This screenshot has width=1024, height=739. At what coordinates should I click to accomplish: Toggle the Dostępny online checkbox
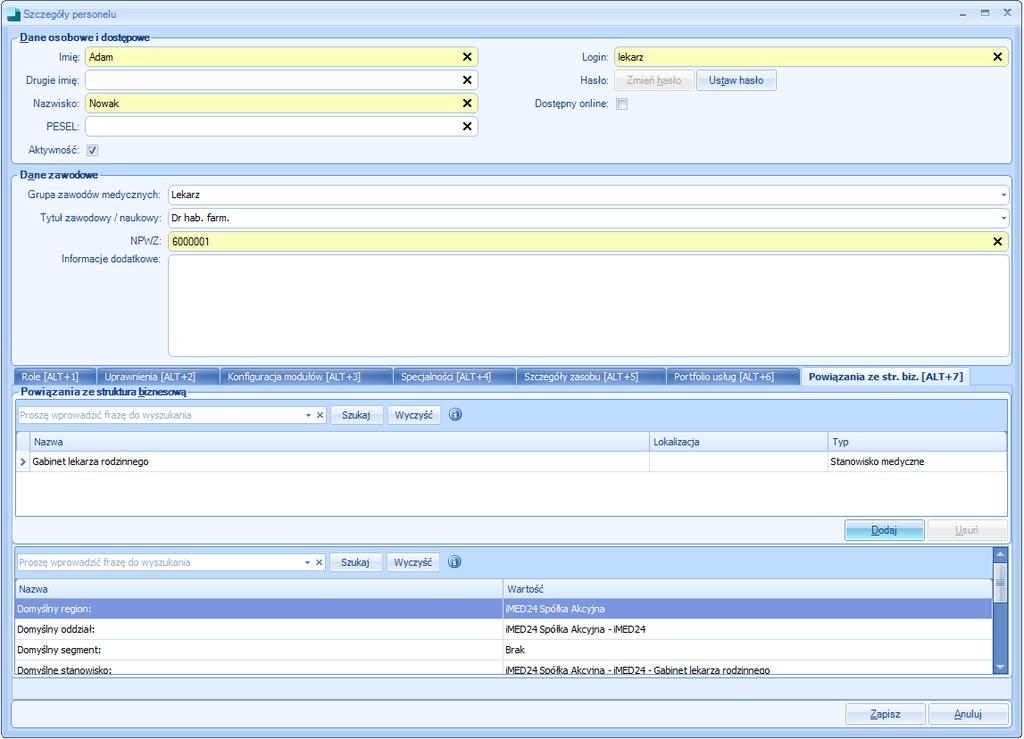622,104
